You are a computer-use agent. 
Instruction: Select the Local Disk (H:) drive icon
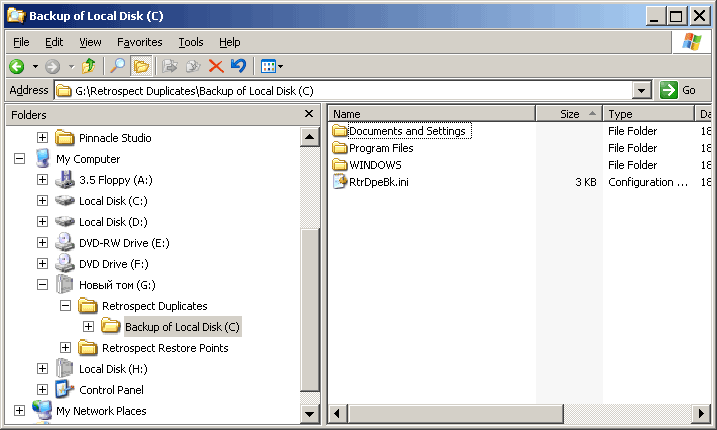(x=64, y=369)
